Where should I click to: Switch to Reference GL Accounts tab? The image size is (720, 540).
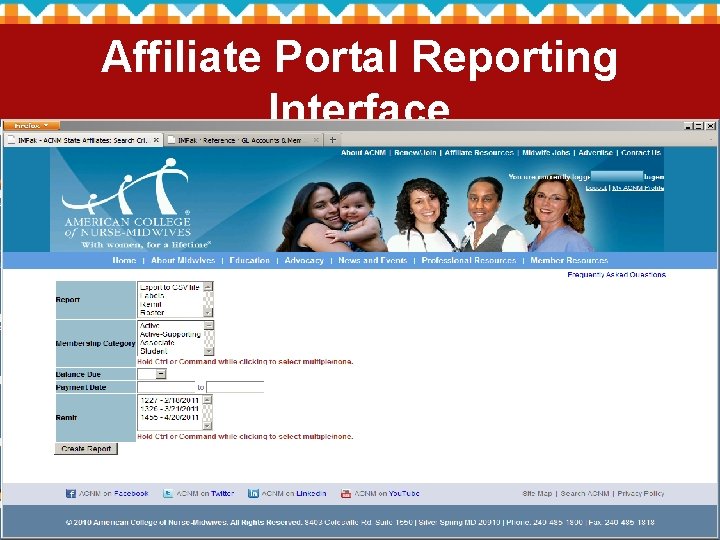(x=243, y=140)
